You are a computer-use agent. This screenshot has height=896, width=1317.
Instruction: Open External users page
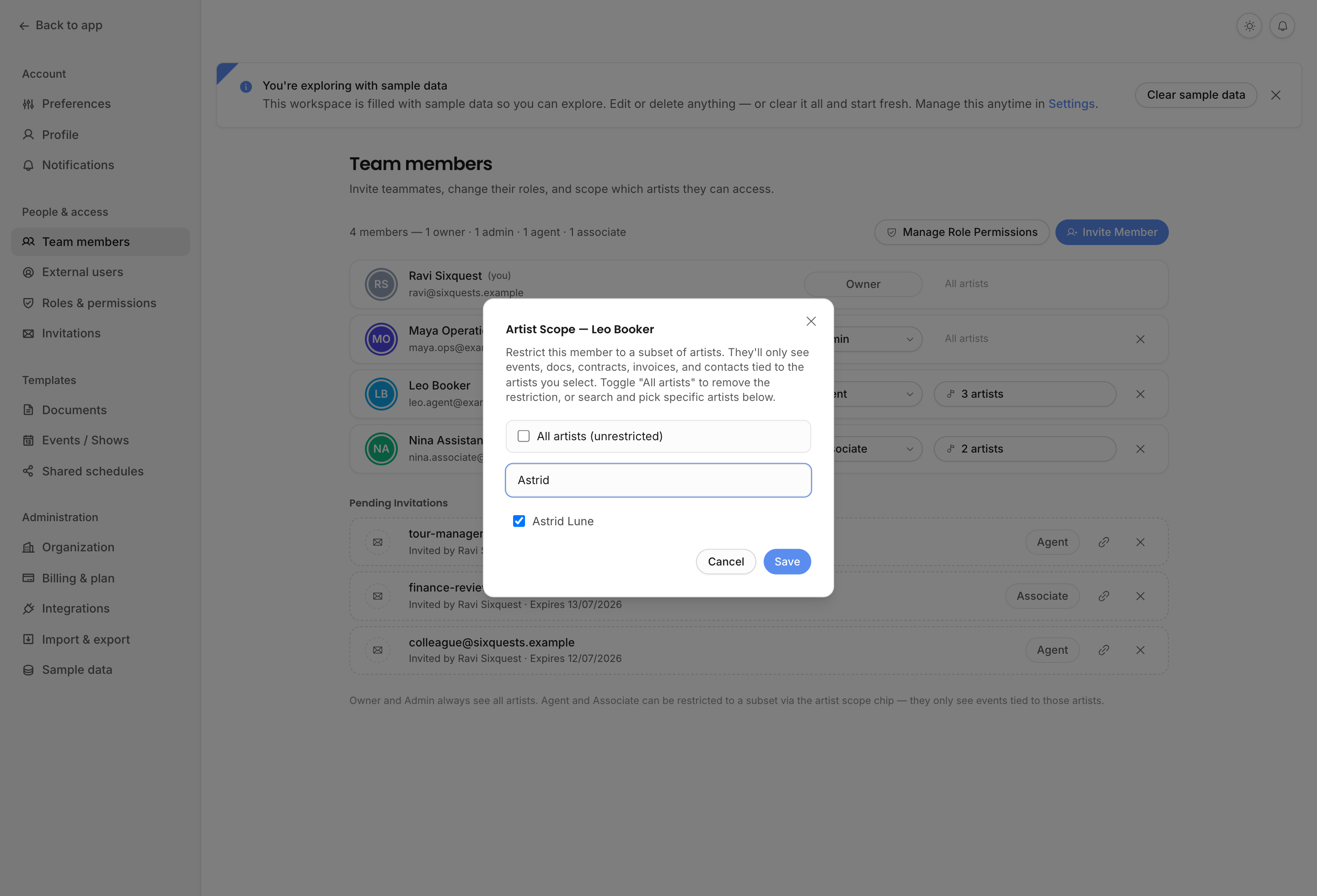tap(100, 272)
